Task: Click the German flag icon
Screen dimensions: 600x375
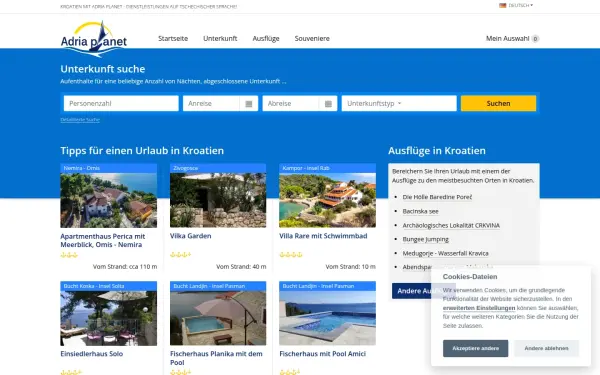Action: coord(502,5)
